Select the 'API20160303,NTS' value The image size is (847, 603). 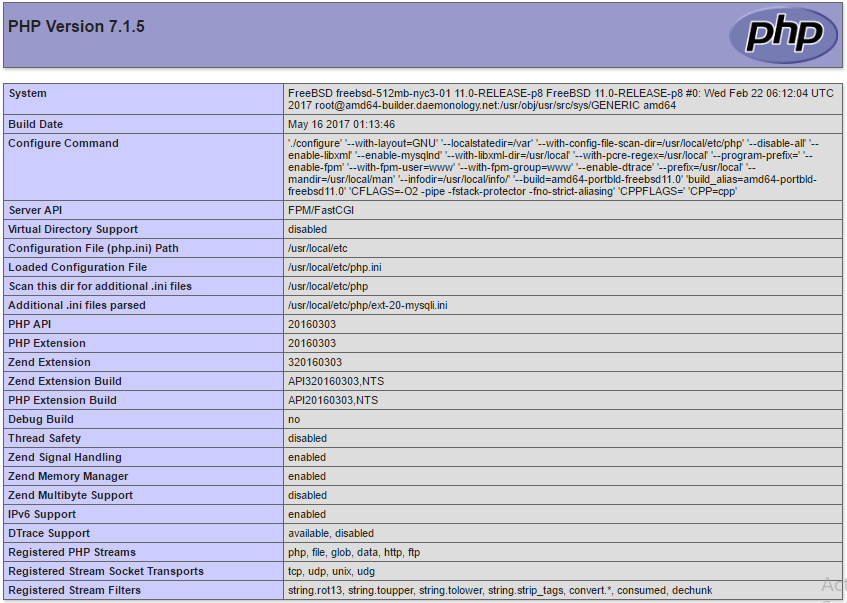(x=333, y=400)
